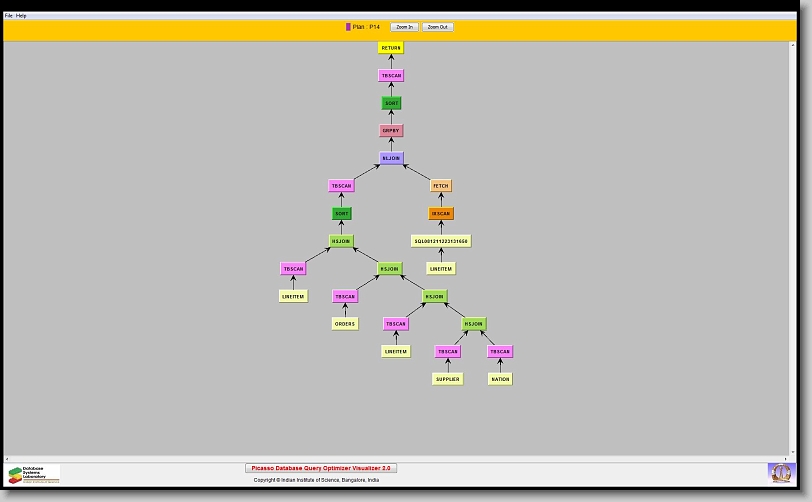Viewport: 812px width, 502px height.
Task: Select the GRPBY operator node
Action: (x=391, y=131)
